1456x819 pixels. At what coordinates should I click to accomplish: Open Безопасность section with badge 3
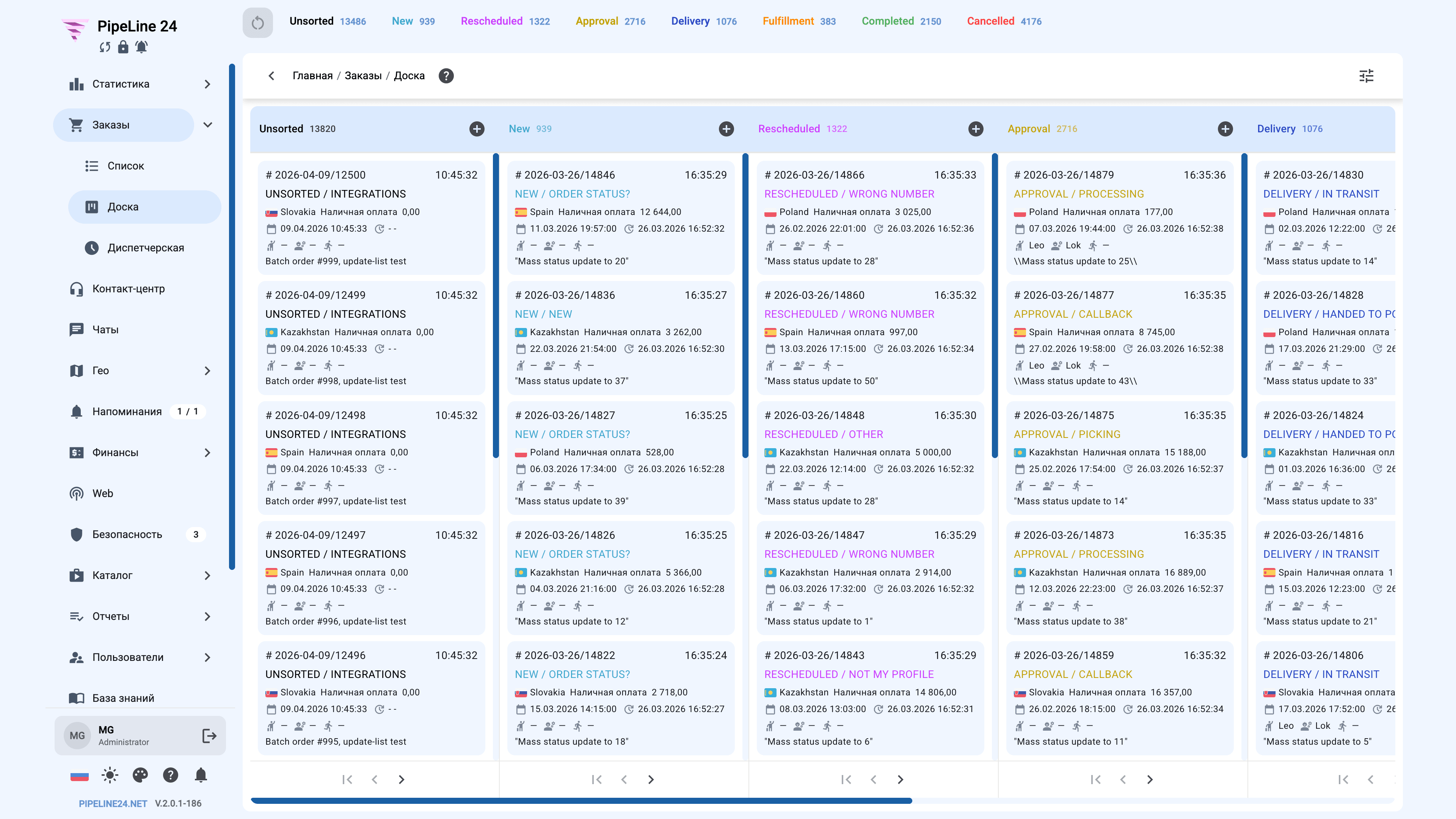(137, 535)
